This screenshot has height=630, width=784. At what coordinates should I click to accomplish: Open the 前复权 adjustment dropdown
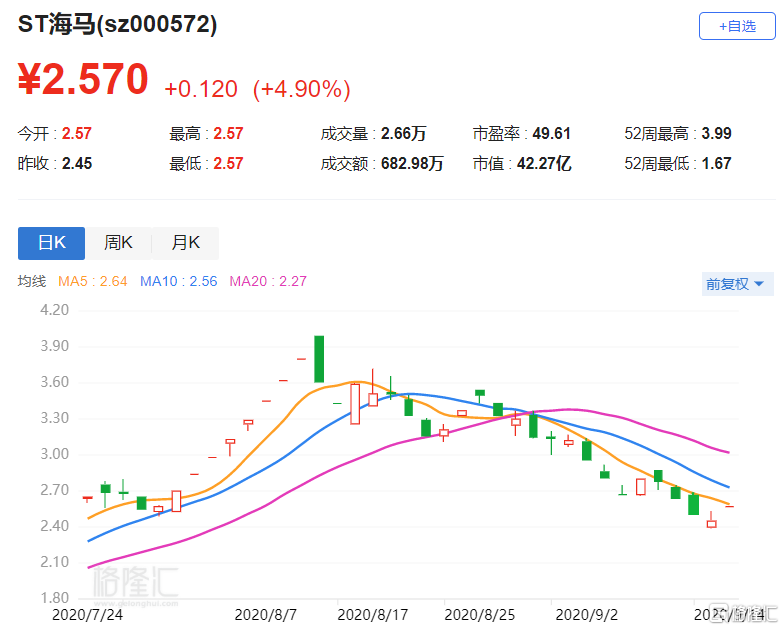click(x=737, y=284)
